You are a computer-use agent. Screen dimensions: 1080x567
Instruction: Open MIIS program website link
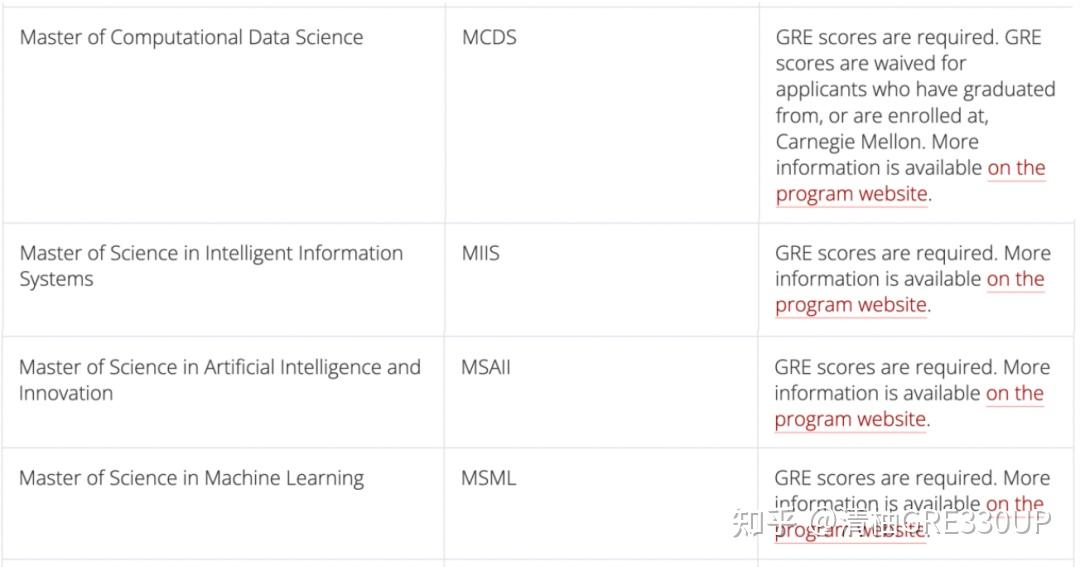[x=850, y=305]
